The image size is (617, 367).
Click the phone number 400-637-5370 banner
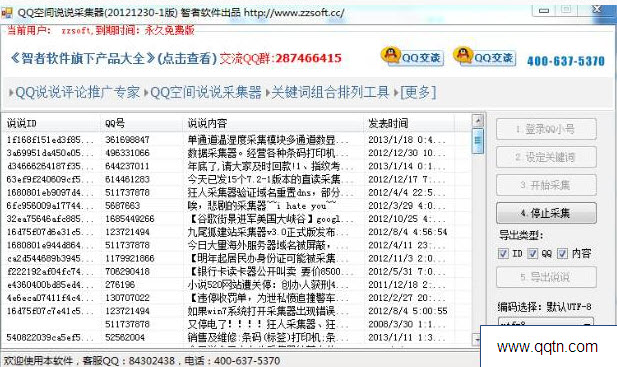(x=566, y=61)
